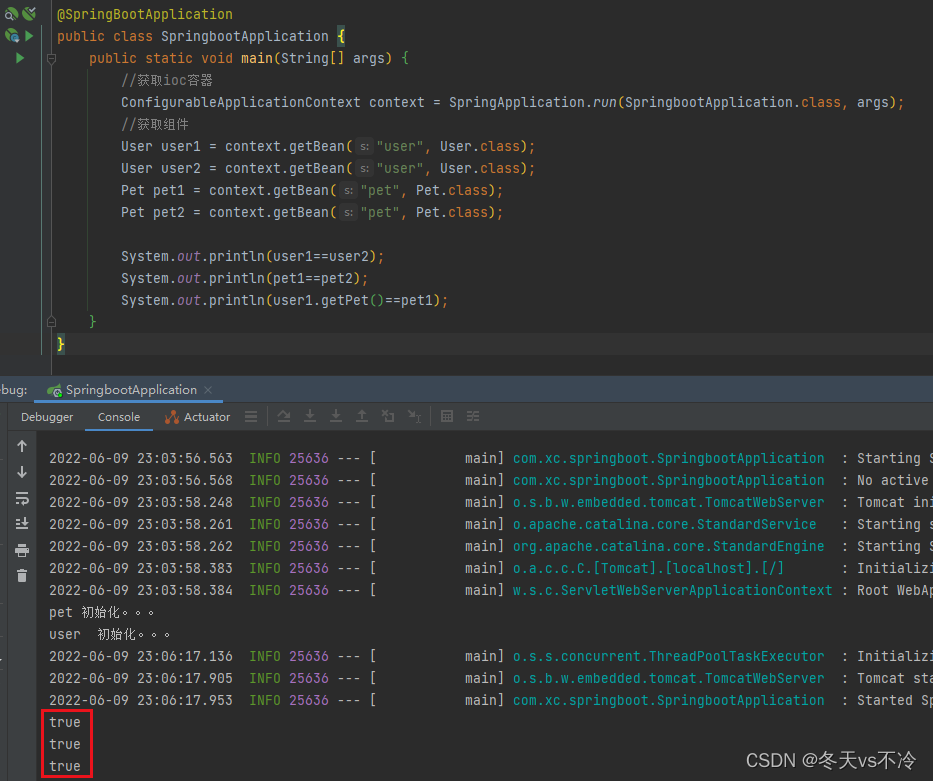933x781 pixels.
Task: Collapse main method at closing brace fold marker
Action: click(52, 322)
